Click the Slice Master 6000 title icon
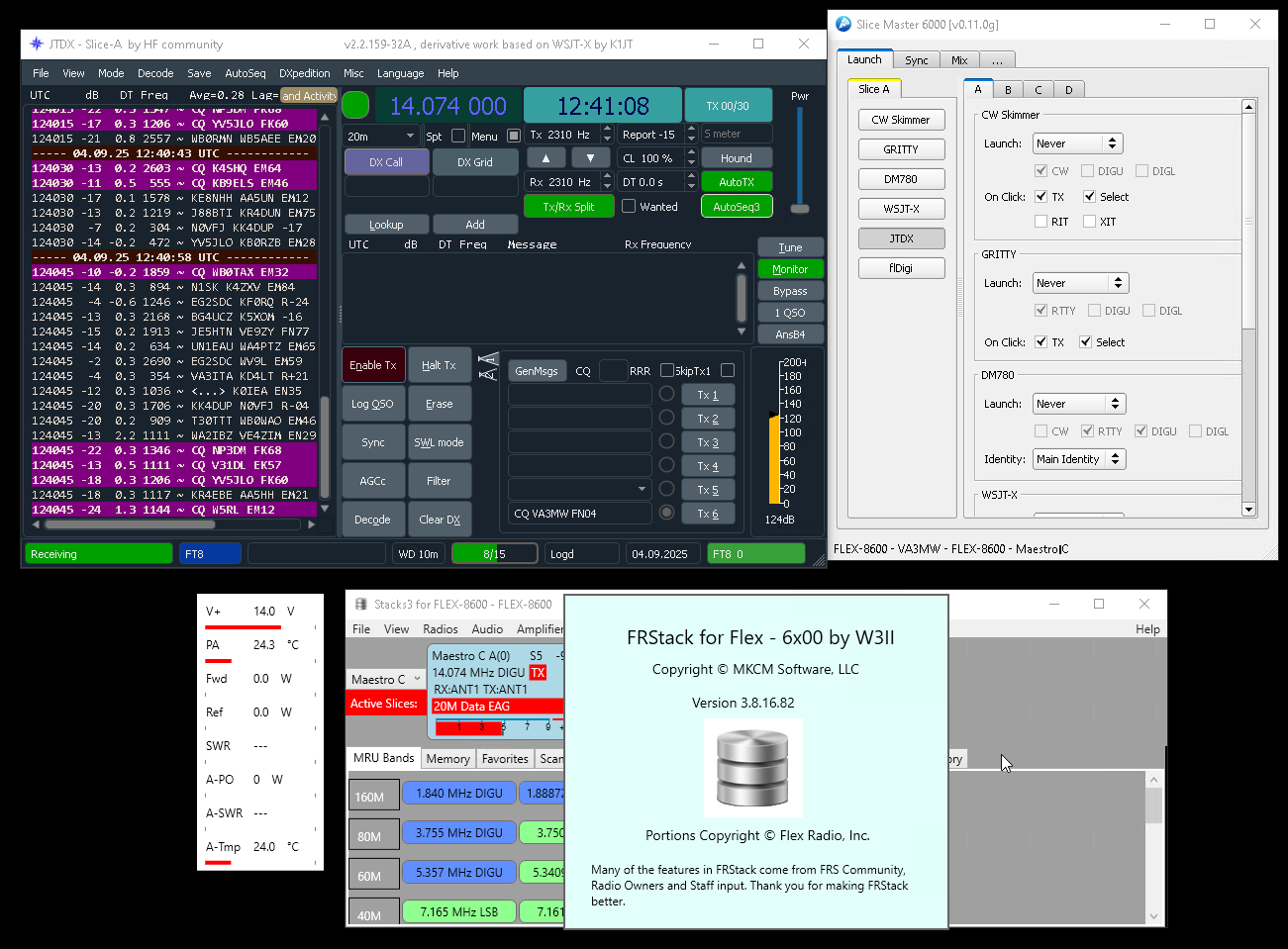This screenshot has width=1288, height=949. (843, 24)
